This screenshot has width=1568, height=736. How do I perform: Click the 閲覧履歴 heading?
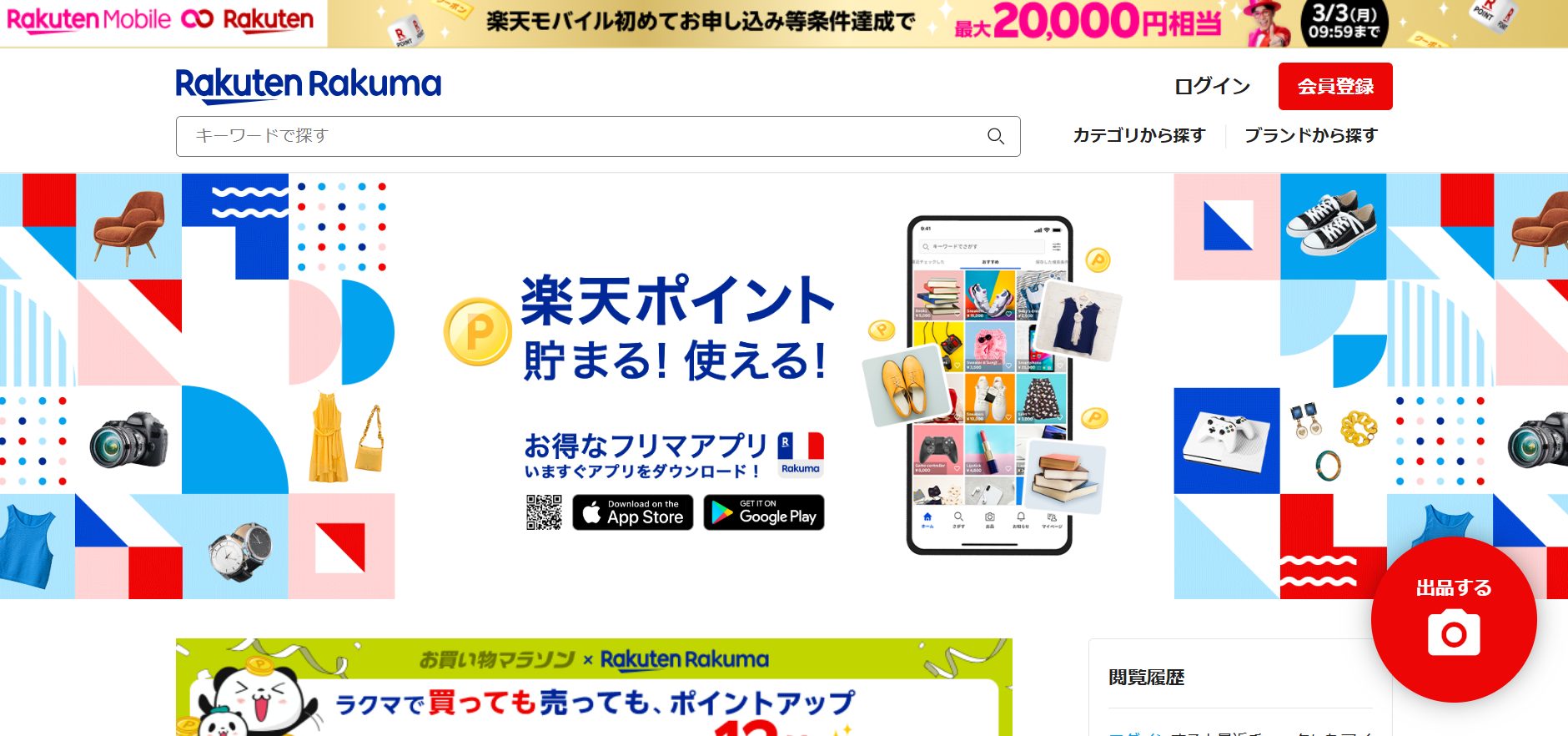click(x=1147, y=678)
